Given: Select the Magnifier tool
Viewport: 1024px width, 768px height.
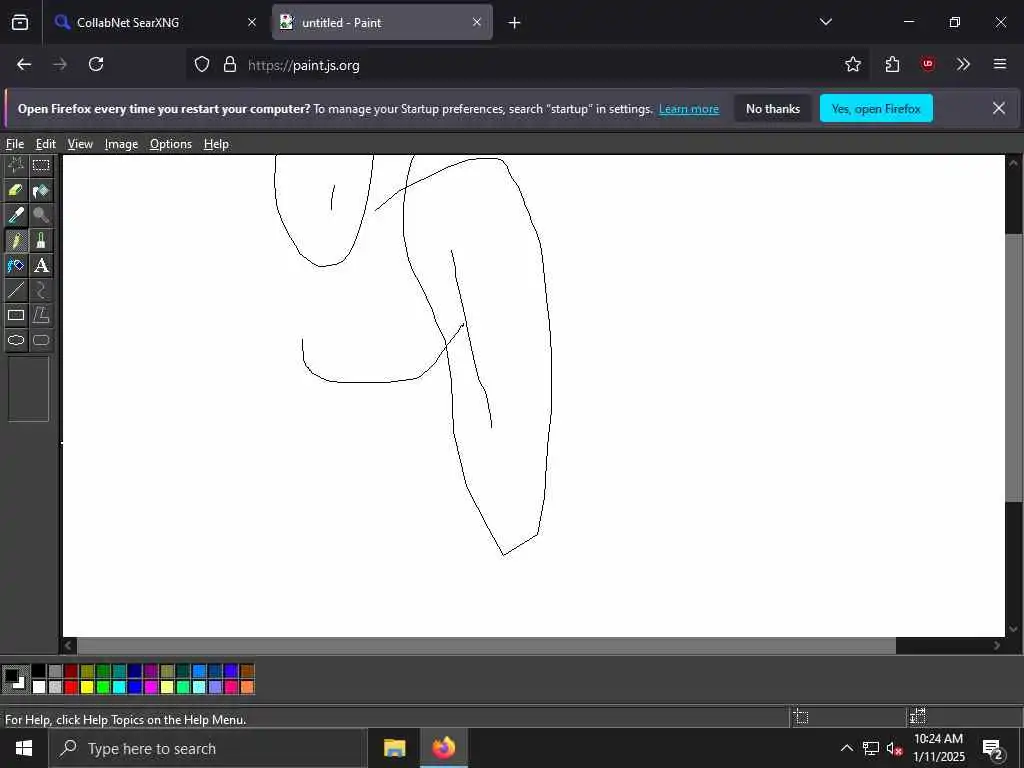Looking at the screenshot, I should (41, 215).
